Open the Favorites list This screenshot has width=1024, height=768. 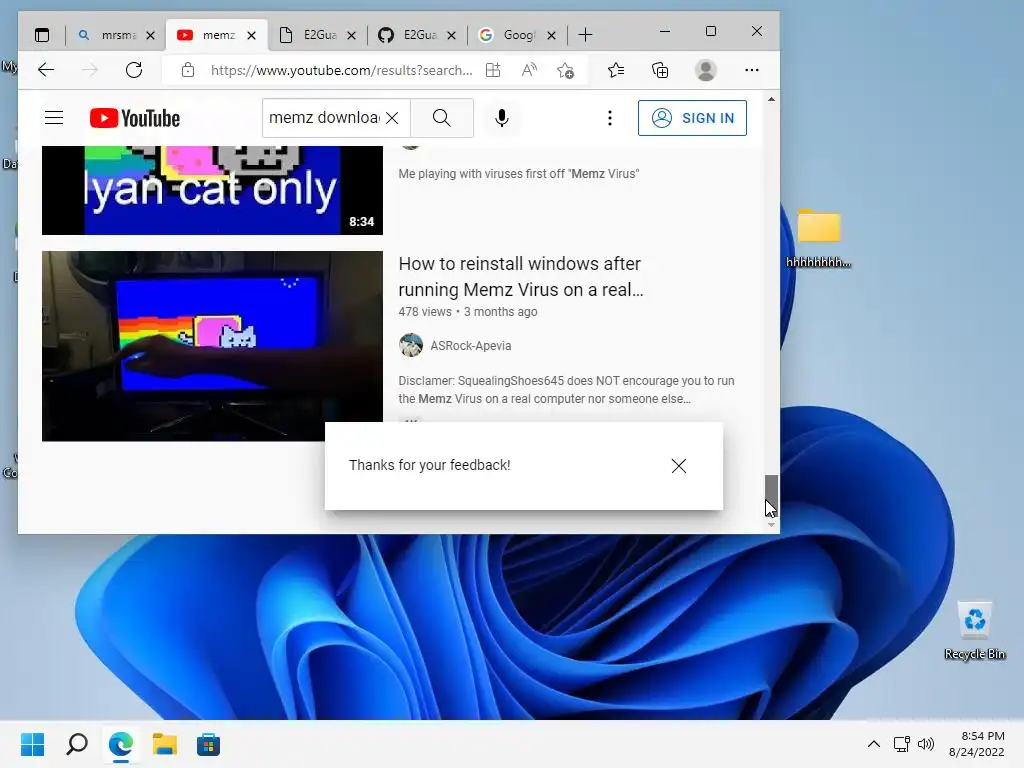click(616, 70)
